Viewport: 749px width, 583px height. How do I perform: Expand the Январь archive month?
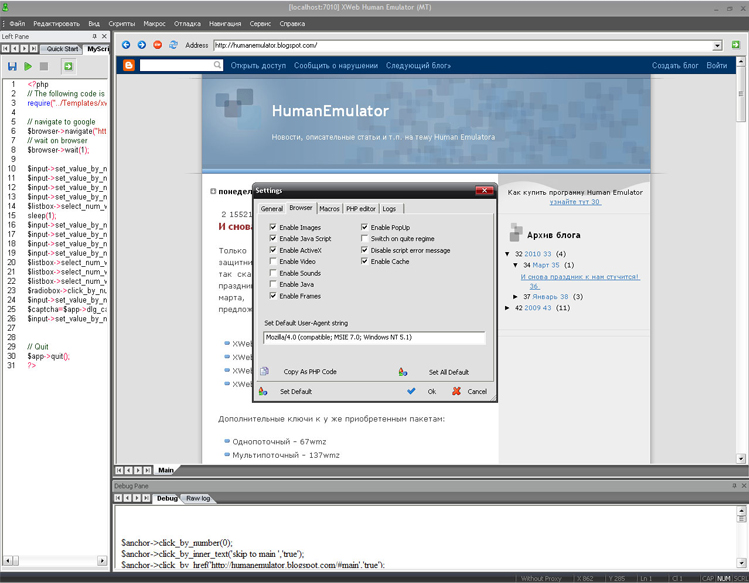point(516,297)
